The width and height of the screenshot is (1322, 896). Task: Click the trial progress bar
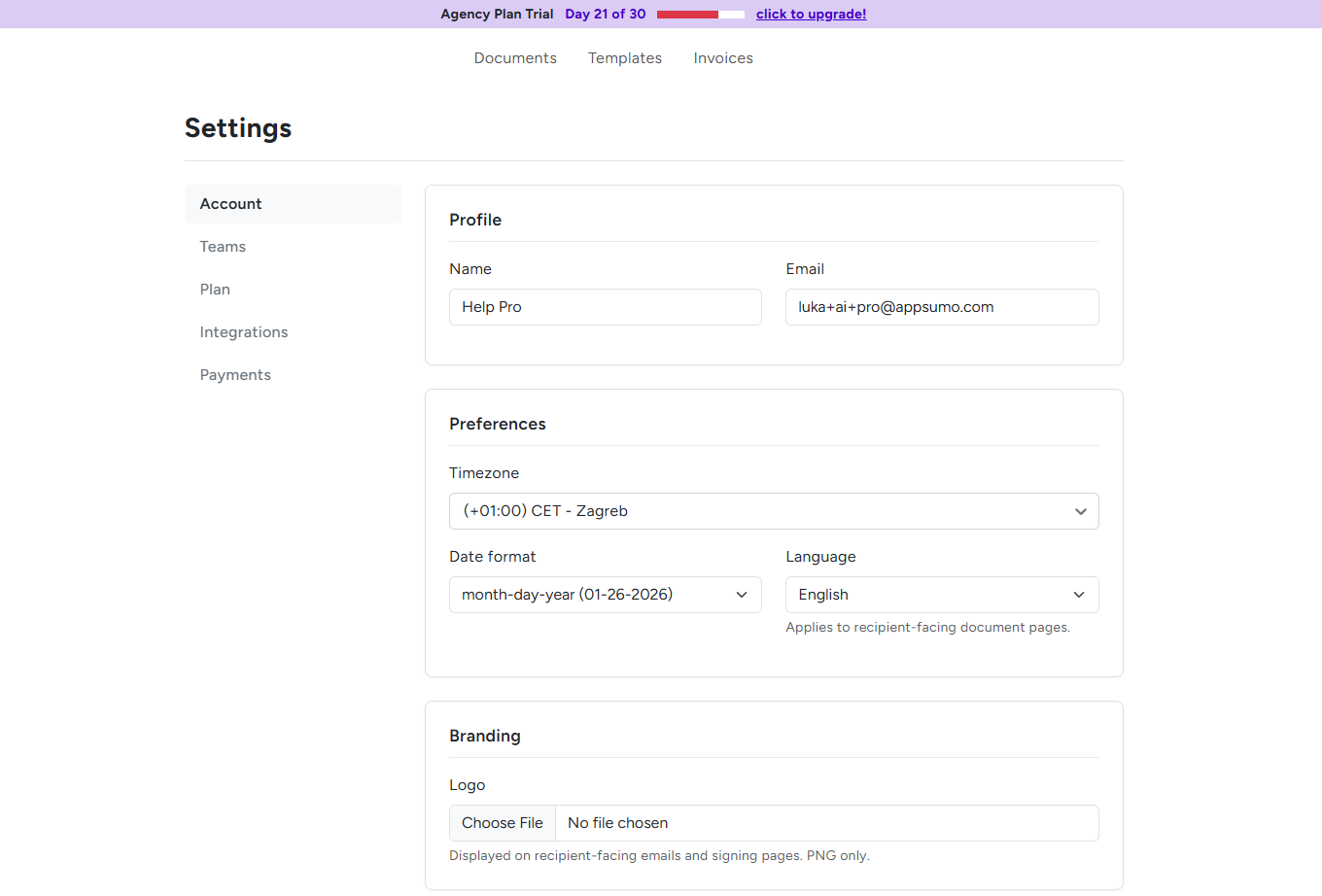coord(700,14)
